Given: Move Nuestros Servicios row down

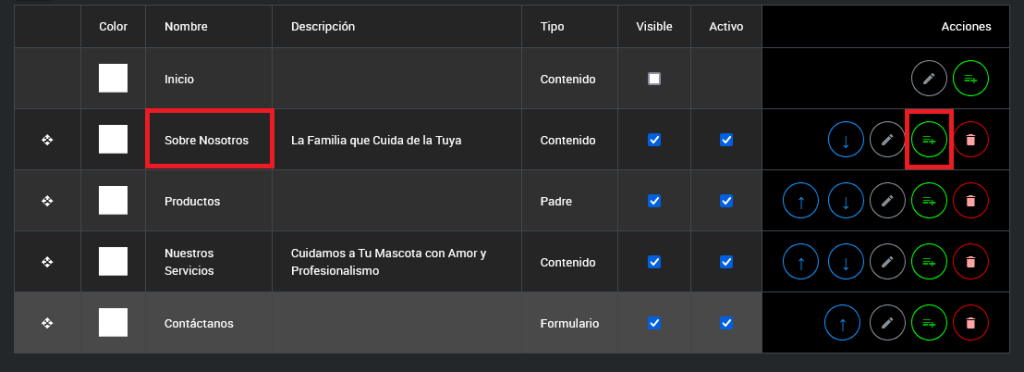Looking at the screenshot, I should [846, 262].
